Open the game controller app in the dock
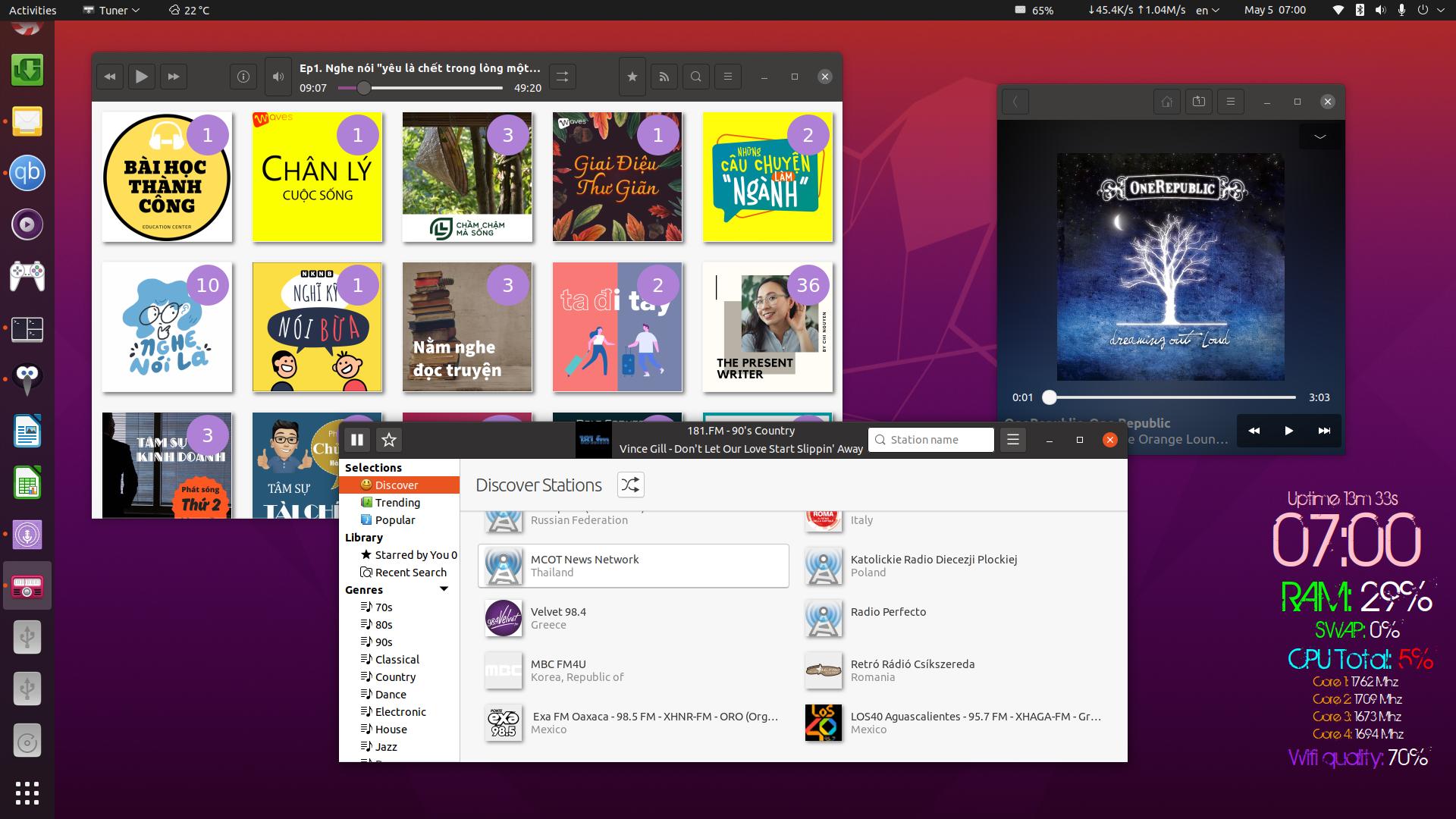This screenshot has height=819, width=1456. [x=27, y=276]
